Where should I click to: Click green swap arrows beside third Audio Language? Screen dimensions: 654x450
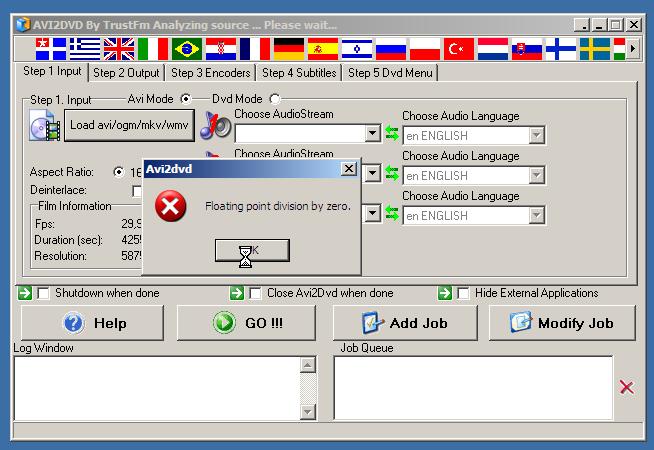click(392, 213)
